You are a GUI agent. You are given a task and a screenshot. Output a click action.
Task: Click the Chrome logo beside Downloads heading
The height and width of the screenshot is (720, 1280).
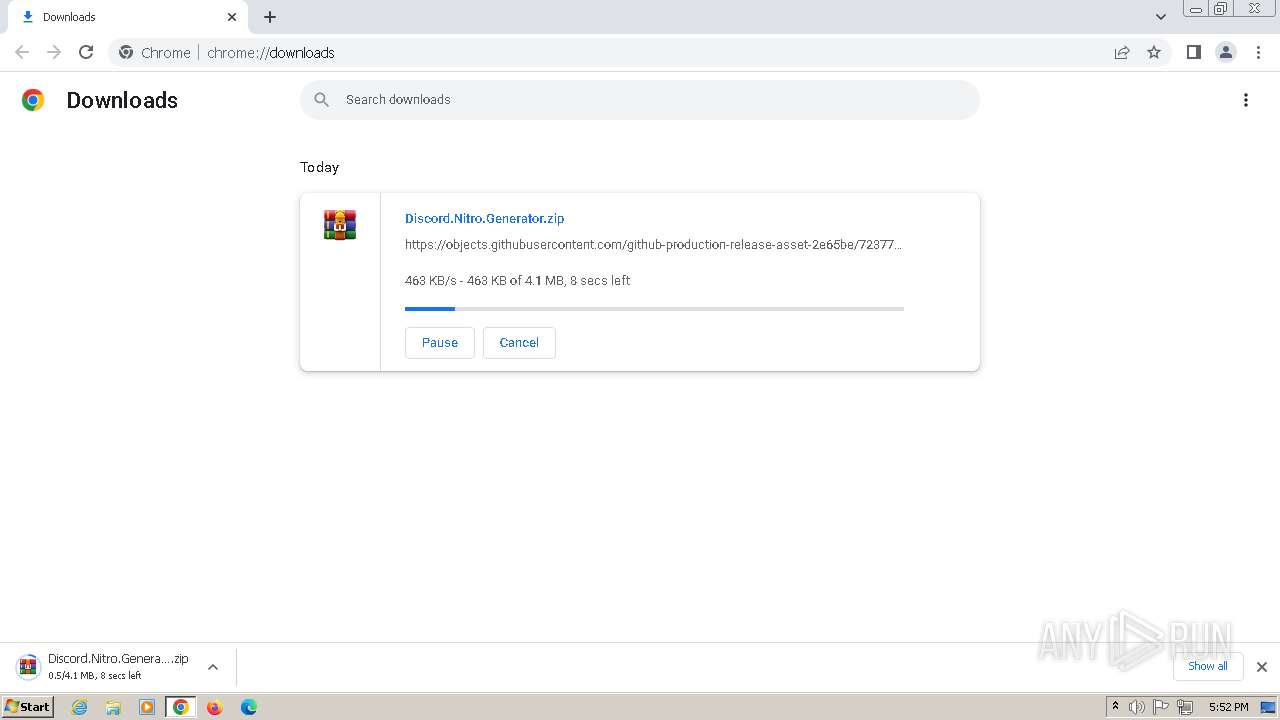tap(33, 100)
